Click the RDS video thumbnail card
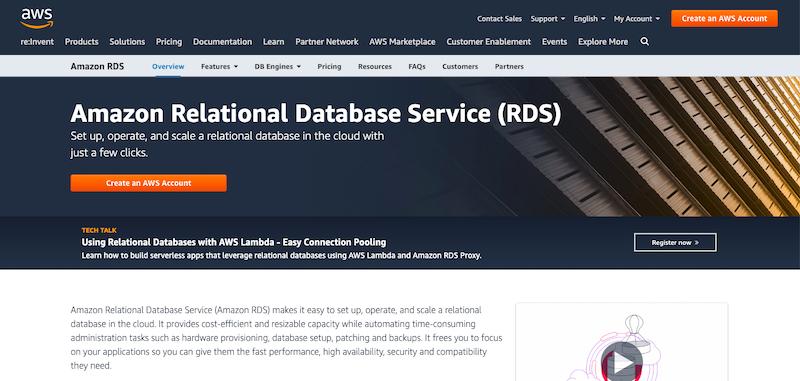Viewport: 800px width, 381px height. 621,342
